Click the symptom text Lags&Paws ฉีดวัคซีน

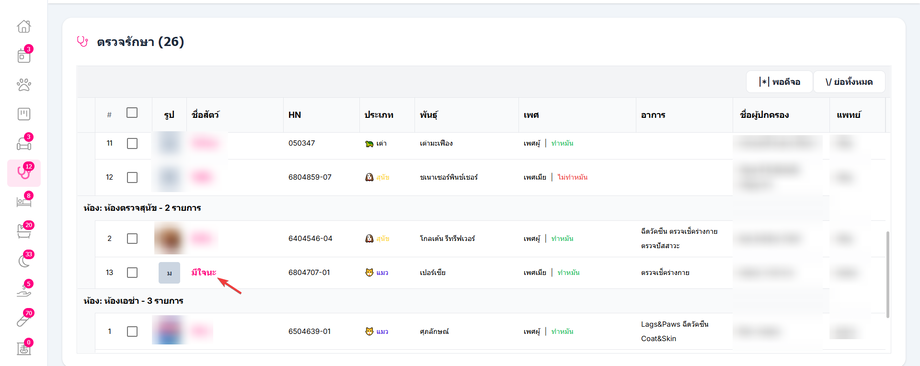coord(675,324)
